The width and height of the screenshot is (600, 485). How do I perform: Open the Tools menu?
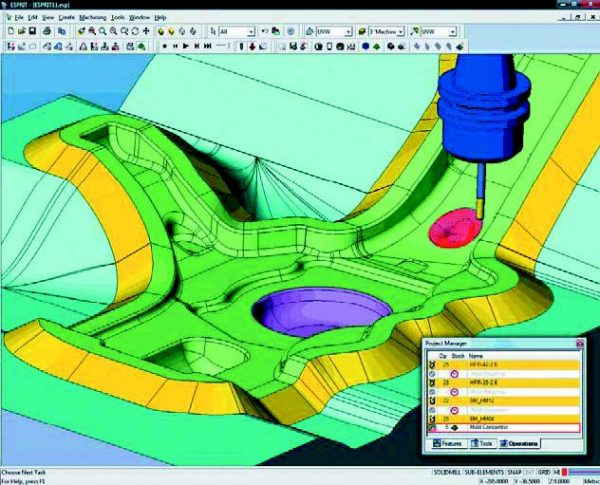[x=118, y=18]
